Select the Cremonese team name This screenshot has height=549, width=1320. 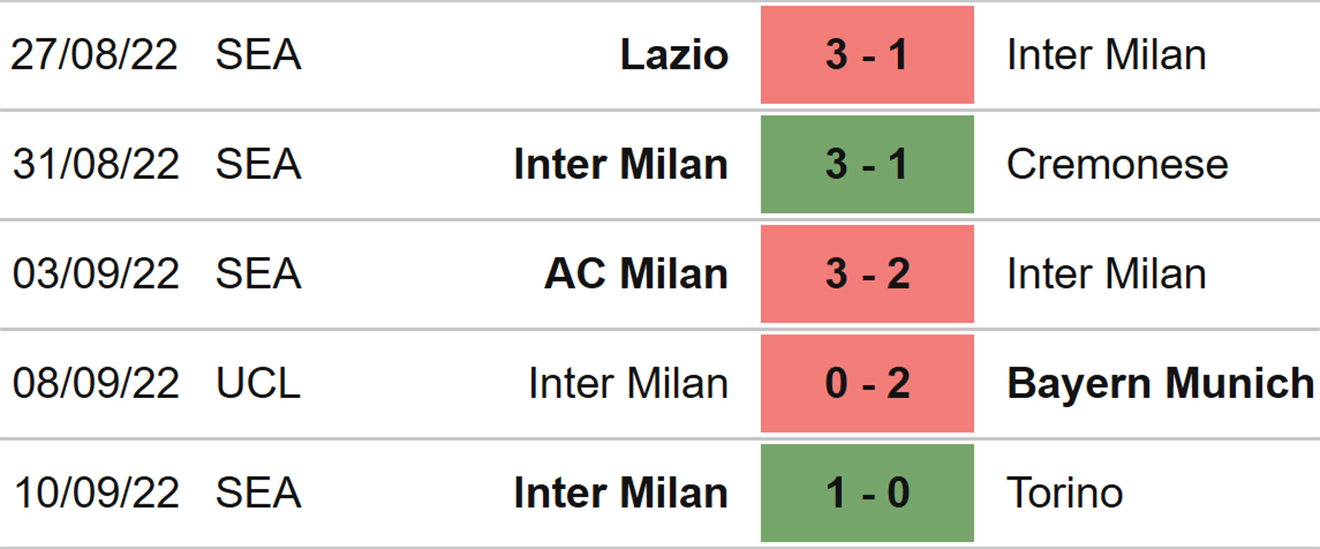point(1117,165)
